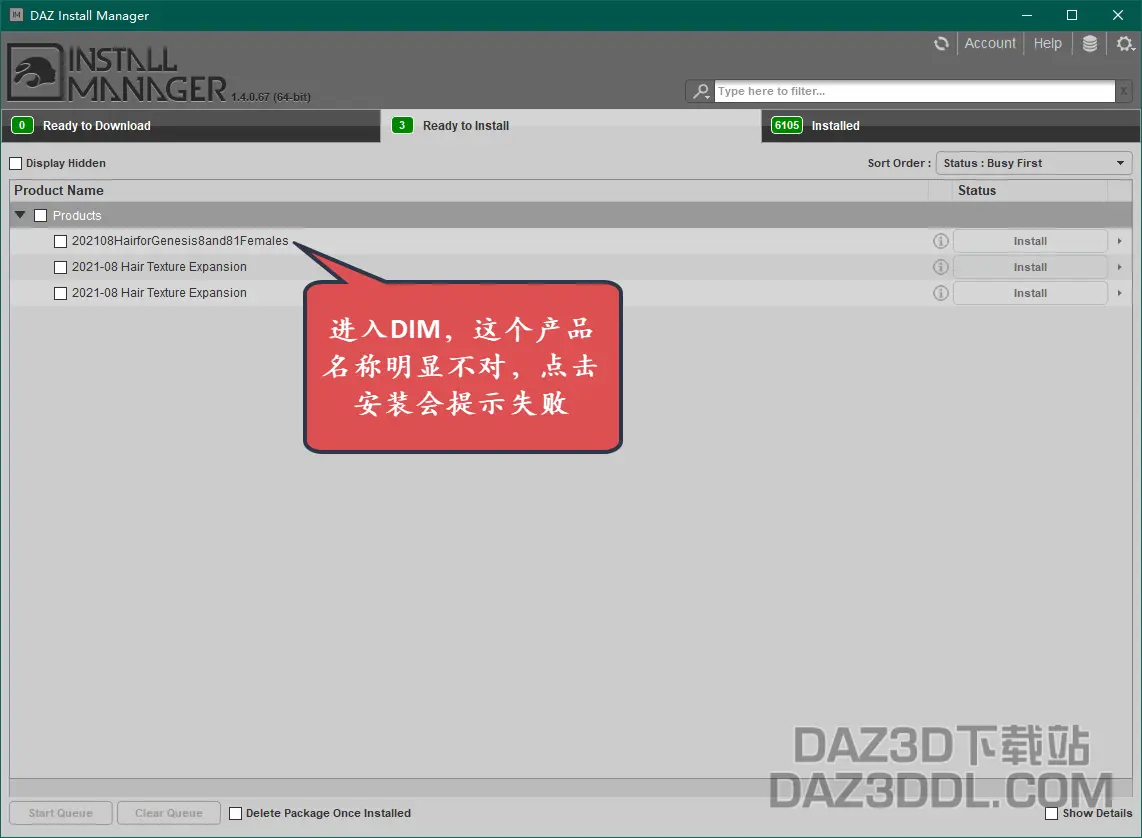Viewport: 1142px width, 838px height.
Task: Open the database stack icon
Action: pyautogui.click(x=1090, y=44)
